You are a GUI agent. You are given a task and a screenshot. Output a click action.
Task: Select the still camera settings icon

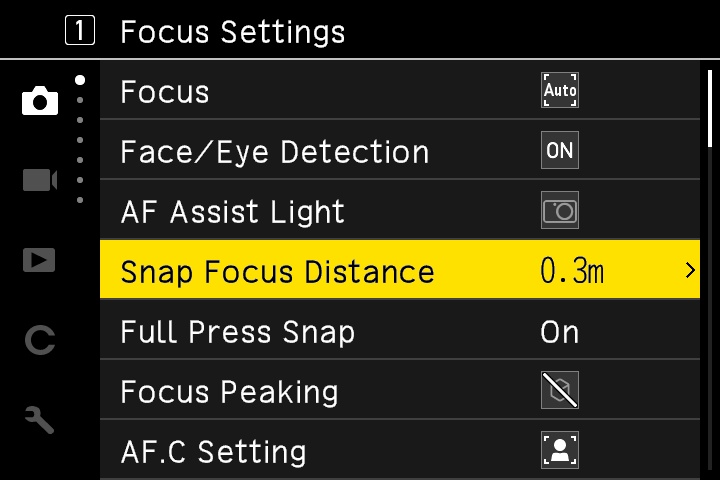(40, 101)
